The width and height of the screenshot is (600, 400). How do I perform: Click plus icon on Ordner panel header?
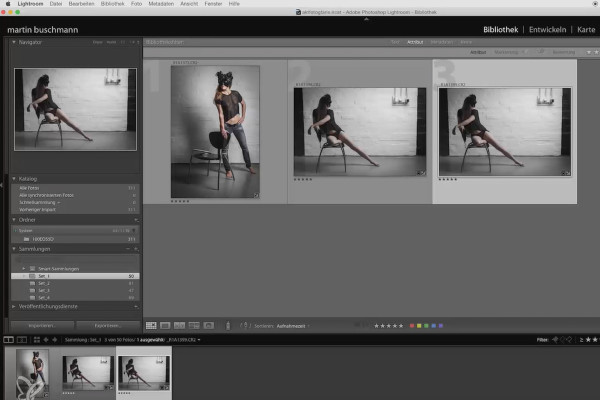[136, 220]
